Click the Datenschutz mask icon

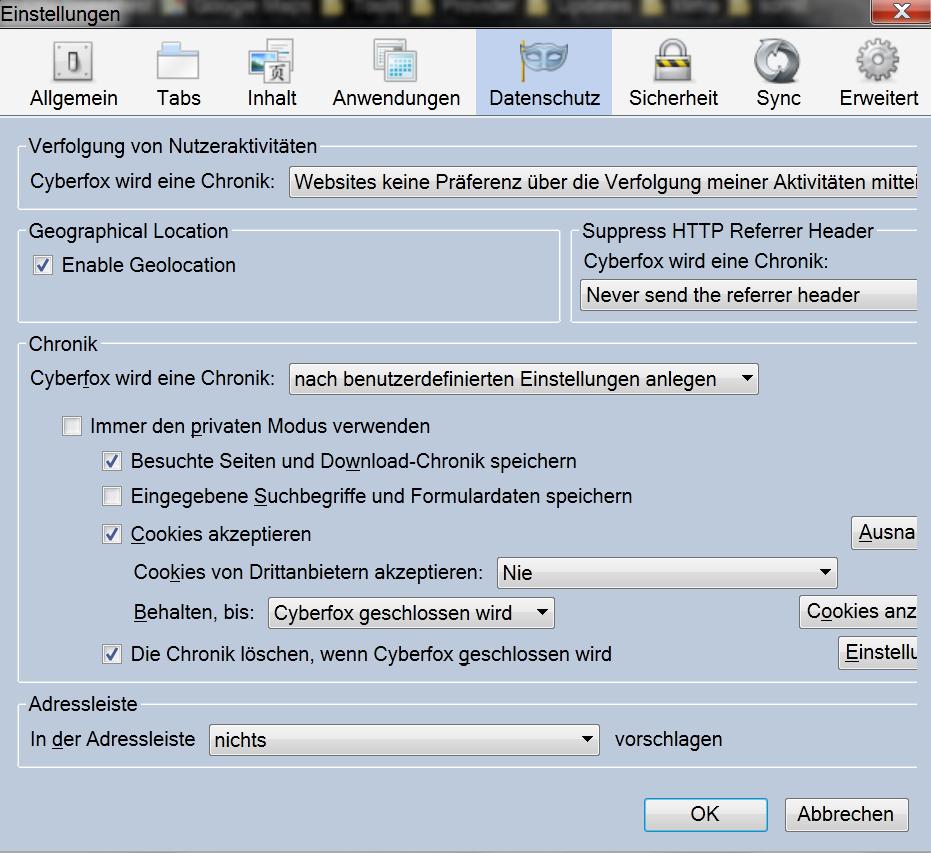543,61
